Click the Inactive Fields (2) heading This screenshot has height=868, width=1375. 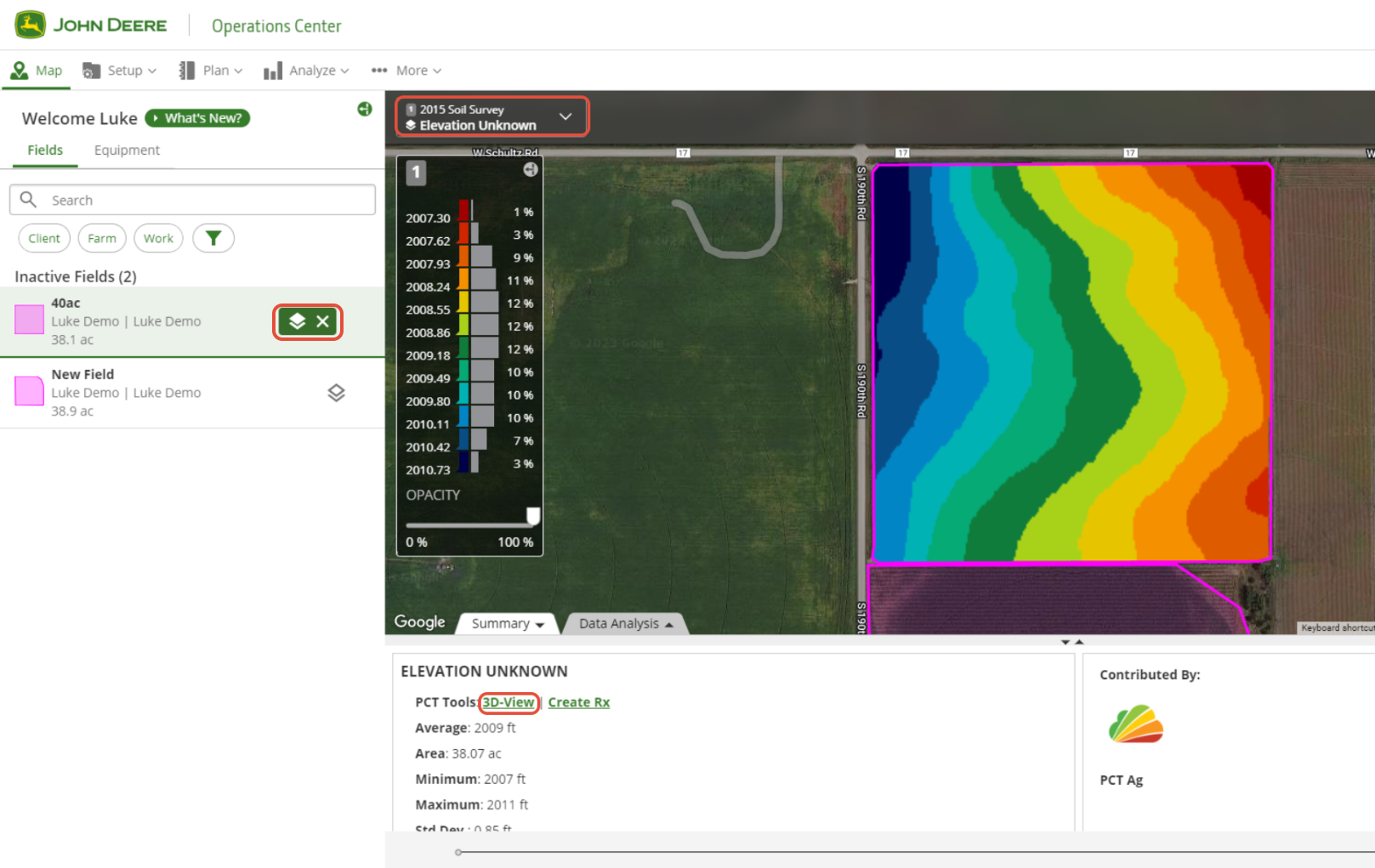pos(76,276)
